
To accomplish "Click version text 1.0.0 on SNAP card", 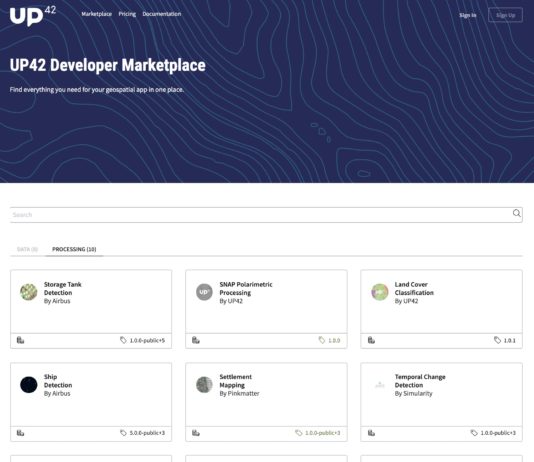I will coord(334,340).
